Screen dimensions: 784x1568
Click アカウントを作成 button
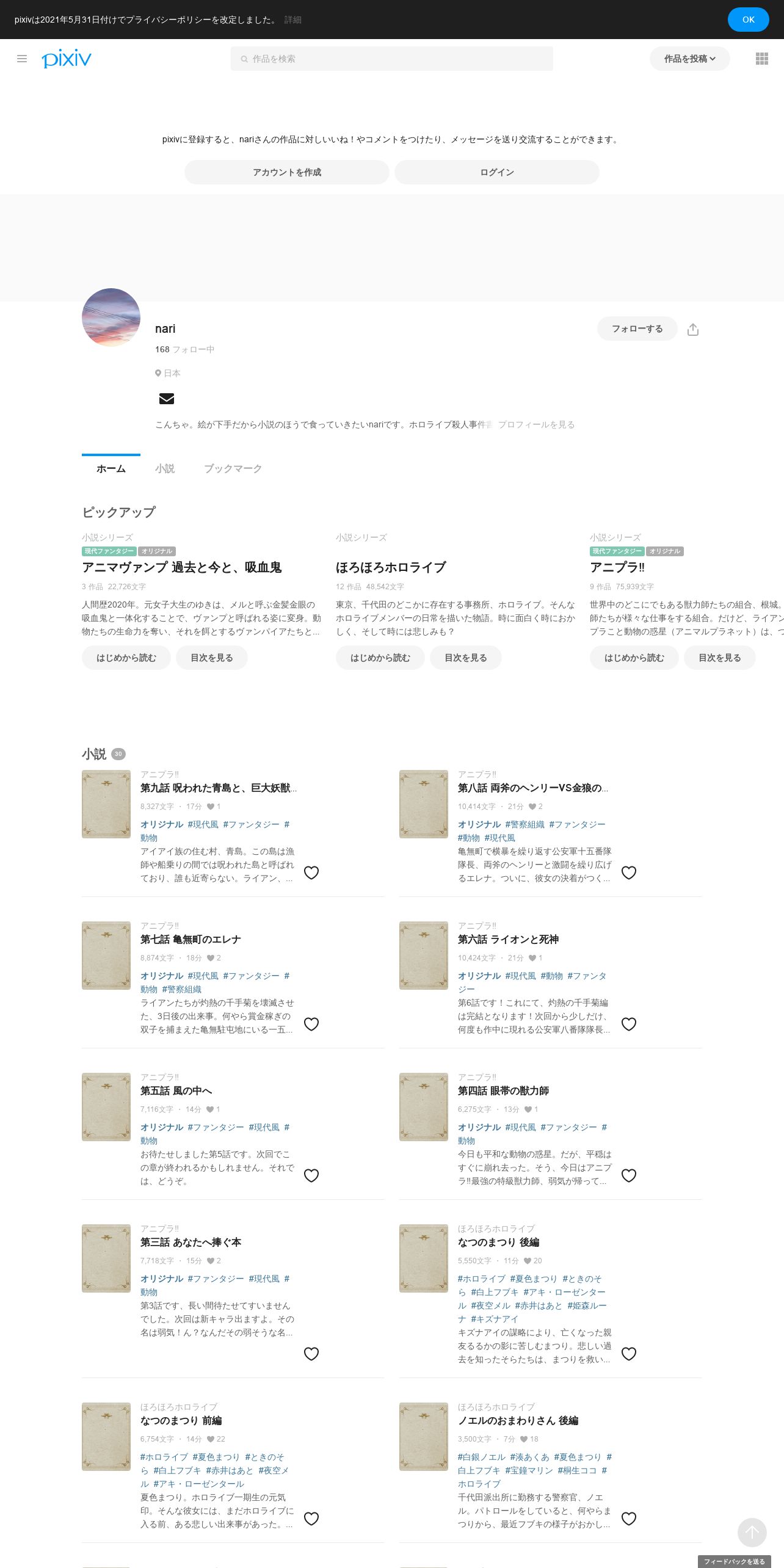click(x=287, y=172)
